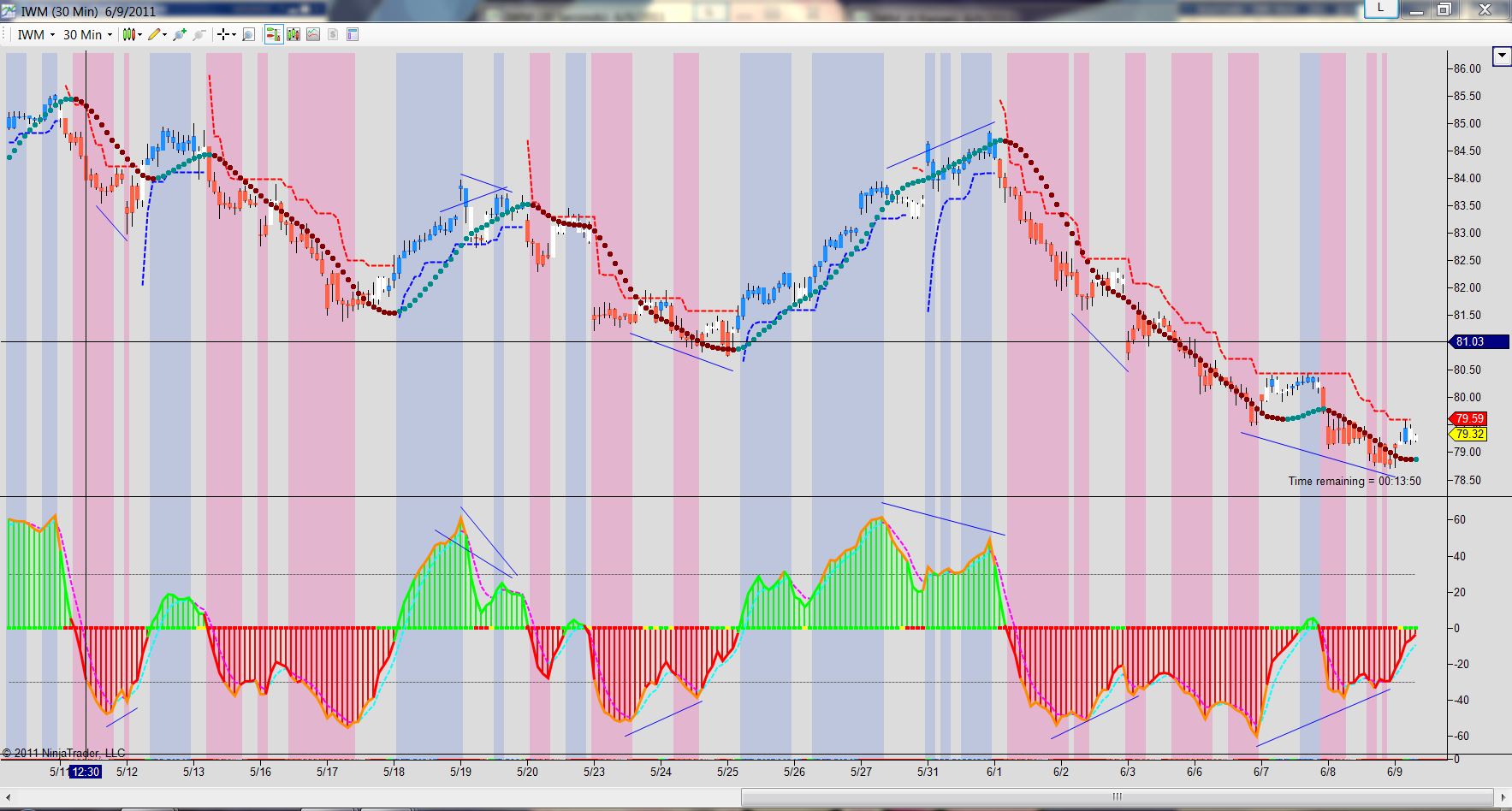Select the pencil drawing tools icon

(154, 34)
